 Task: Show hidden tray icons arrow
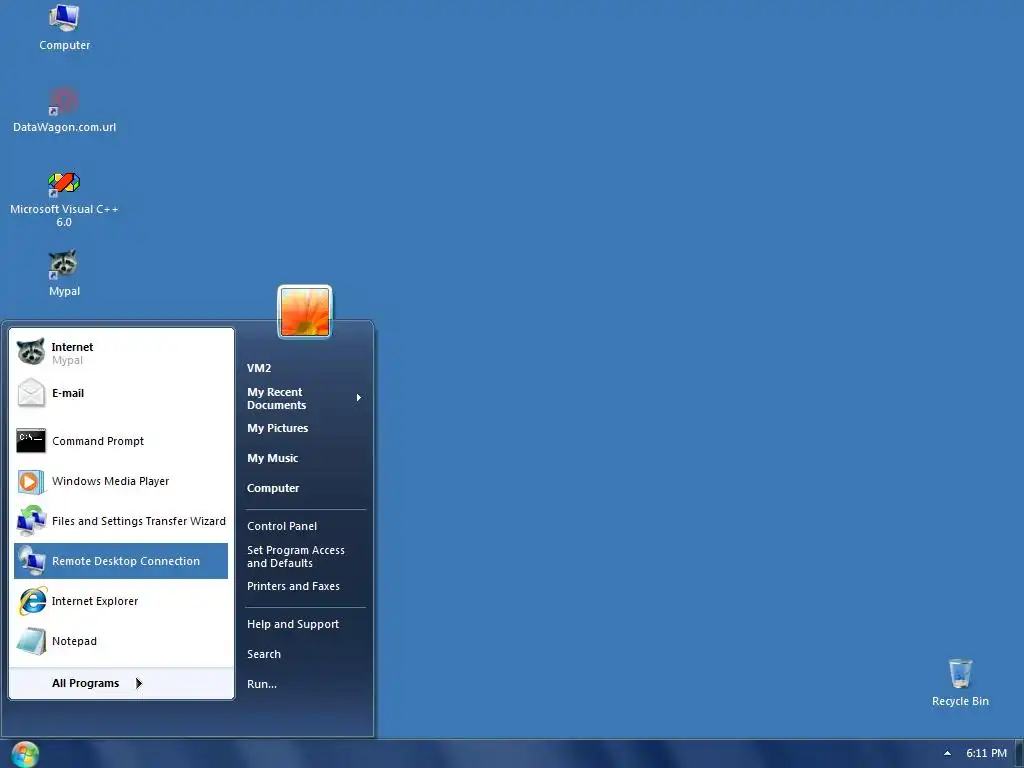(x=947, y=753)
